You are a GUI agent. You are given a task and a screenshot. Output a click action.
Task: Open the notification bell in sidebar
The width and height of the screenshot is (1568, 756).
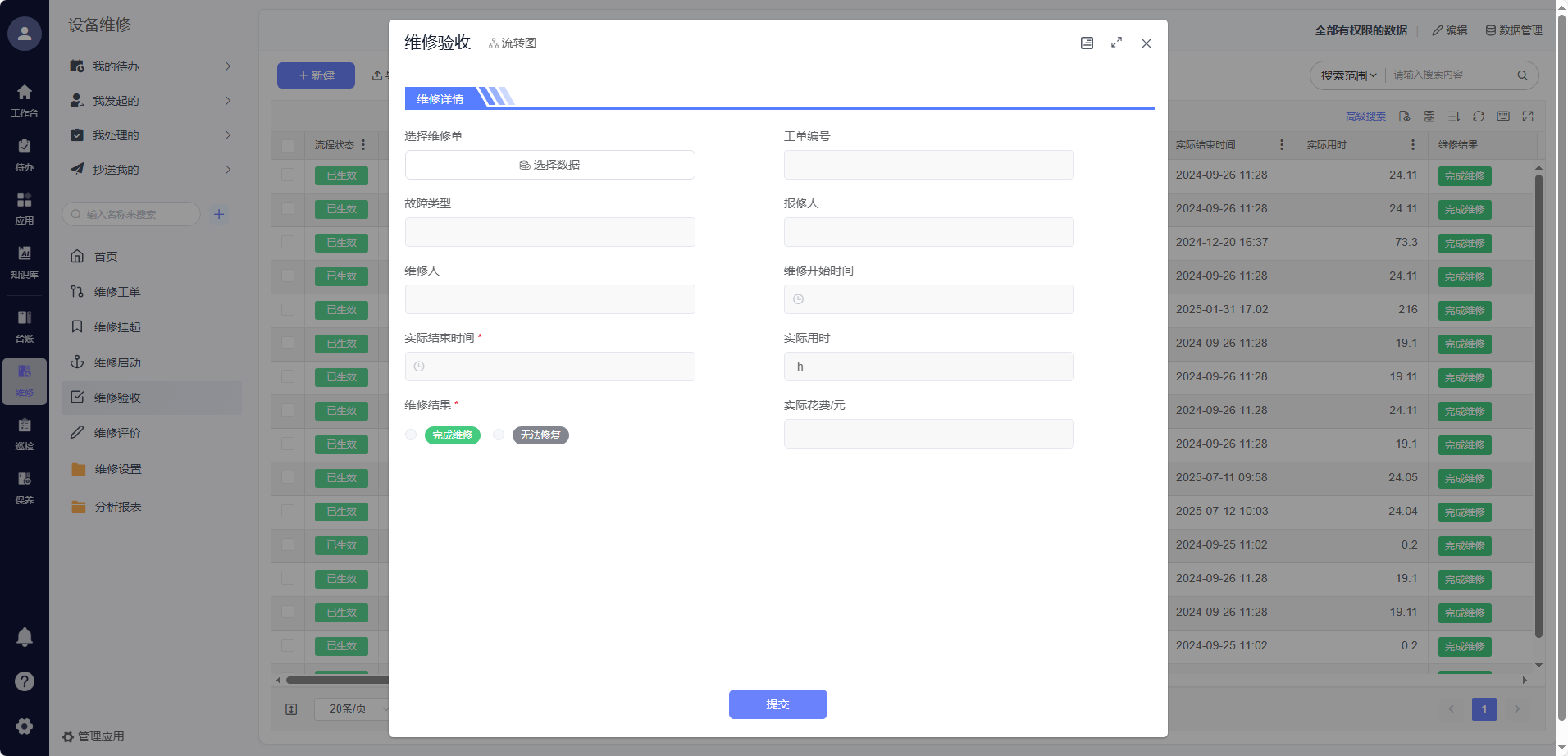click(25, 637)
